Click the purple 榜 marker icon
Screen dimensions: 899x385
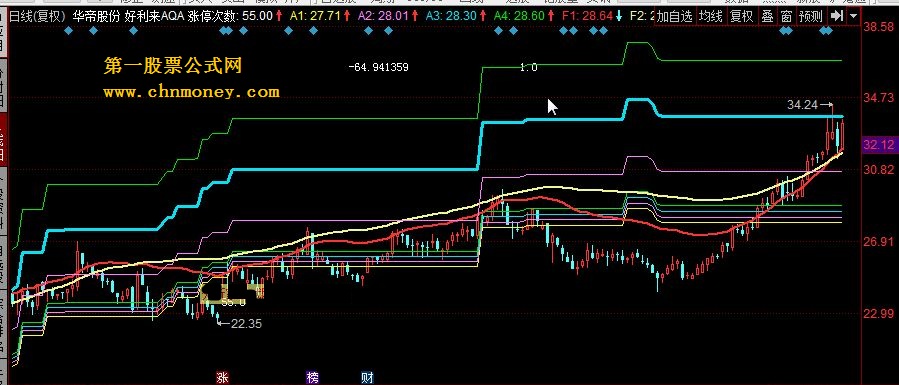point(312,378)
